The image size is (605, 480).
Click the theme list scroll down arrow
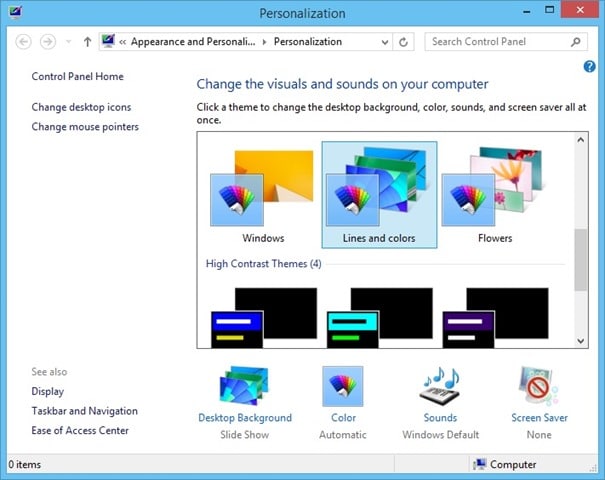[x=581, y=340]
